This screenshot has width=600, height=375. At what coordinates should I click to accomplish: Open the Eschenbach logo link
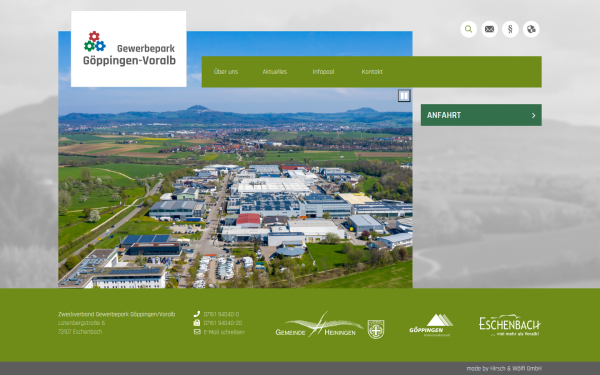tap(510, 325)
